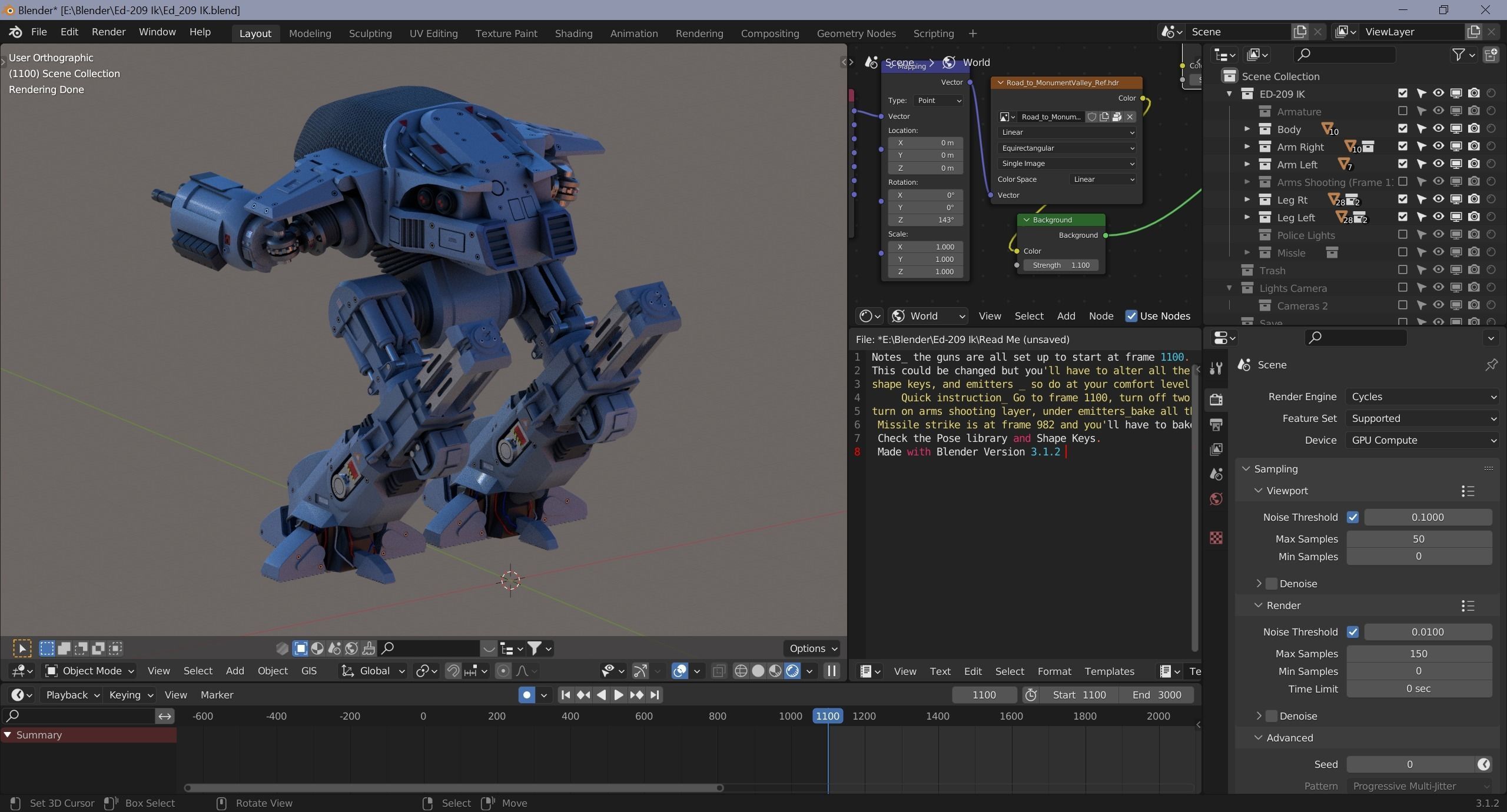
Task: Open the Object Mode dropdown
Action: (x=90, y=671)
